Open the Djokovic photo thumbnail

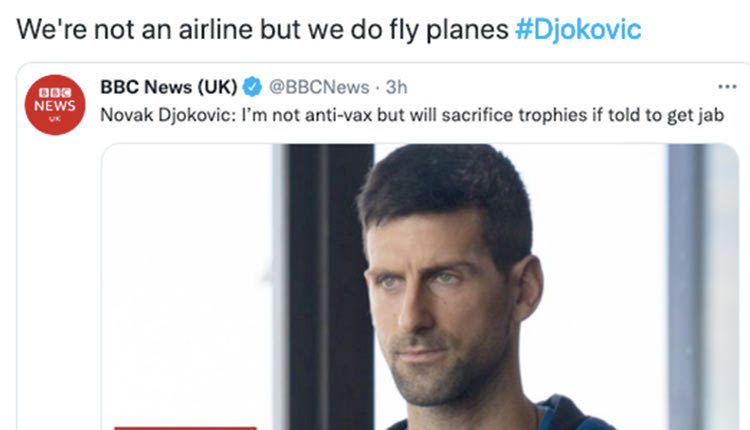tap(420, 287)
